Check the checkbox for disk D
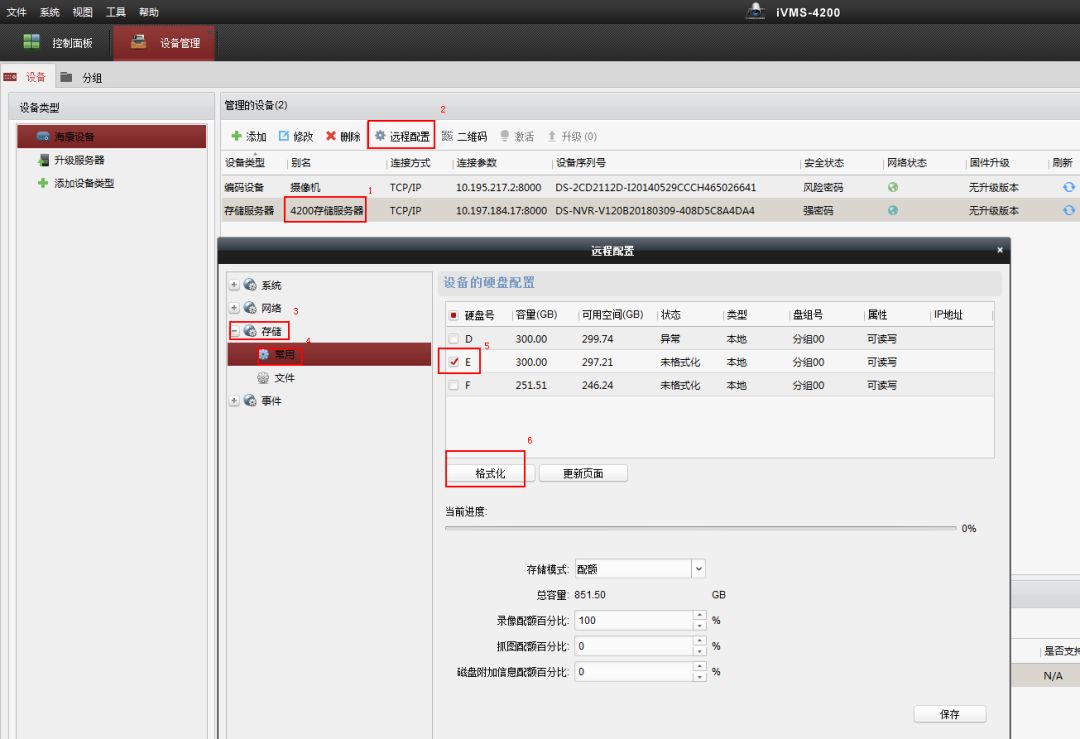The height and width of the screenshot is (739, 1080). (455, 339)
